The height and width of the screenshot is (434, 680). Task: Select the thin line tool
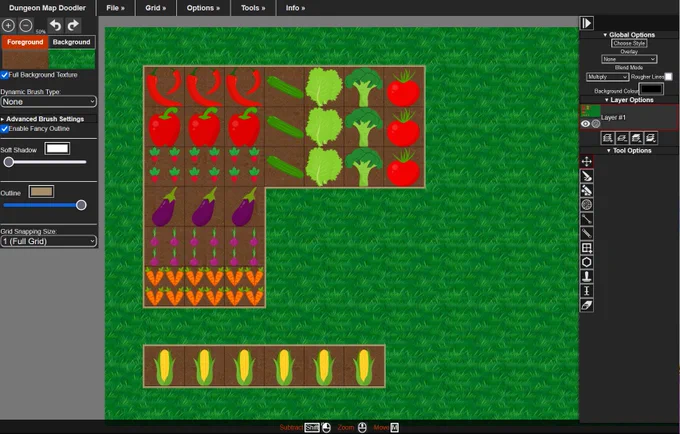586,219
